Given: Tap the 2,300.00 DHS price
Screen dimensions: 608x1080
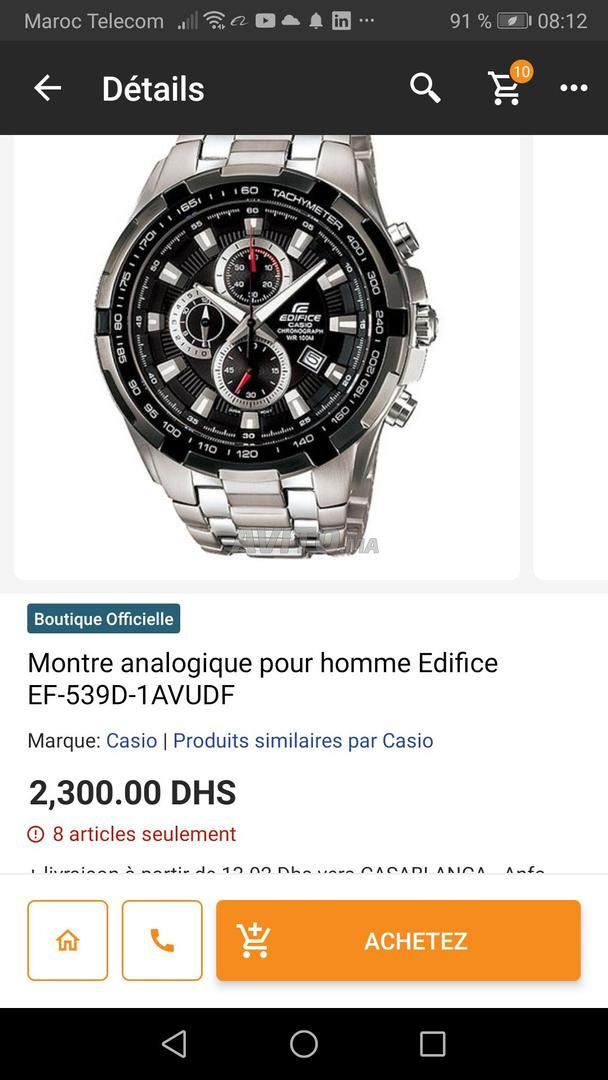Looking at the screenshot, I should click(x=132, y=793).
